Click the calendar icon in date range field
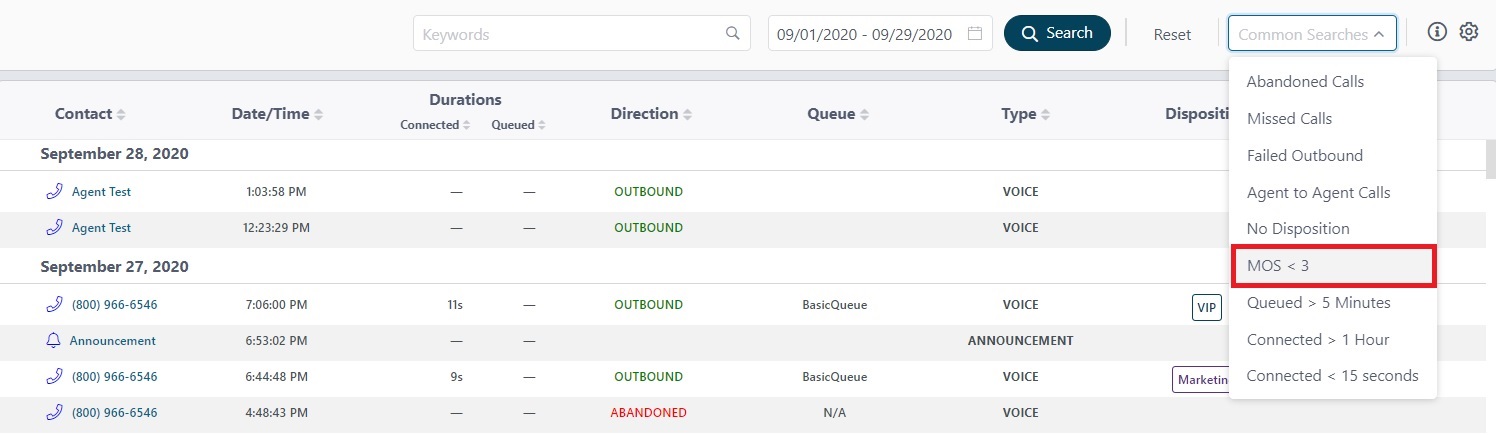 coord(975,34)
